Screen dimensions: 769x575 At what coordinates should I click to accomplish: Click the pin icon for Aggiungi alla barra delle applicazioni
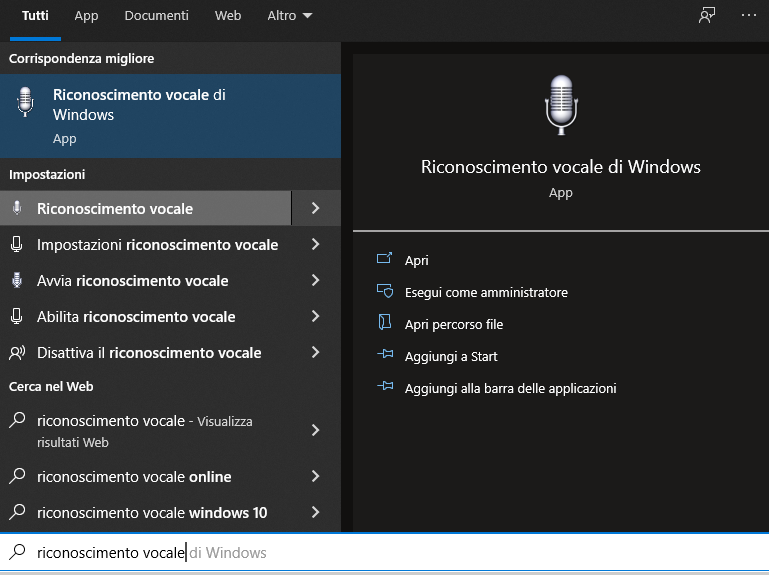tap(385, 386)
